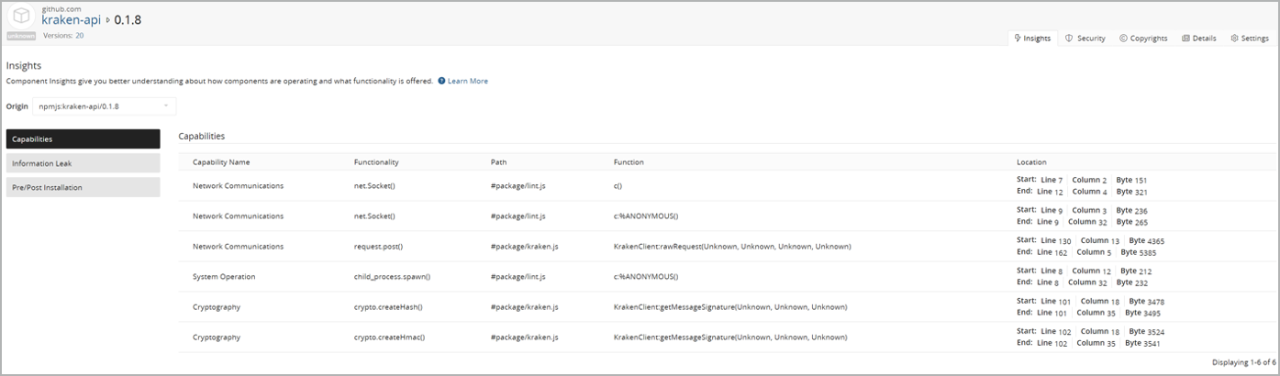This screenshot has width=1280, height=376.
Task: Click request.post() functionality cell
Action: [379, 246]
